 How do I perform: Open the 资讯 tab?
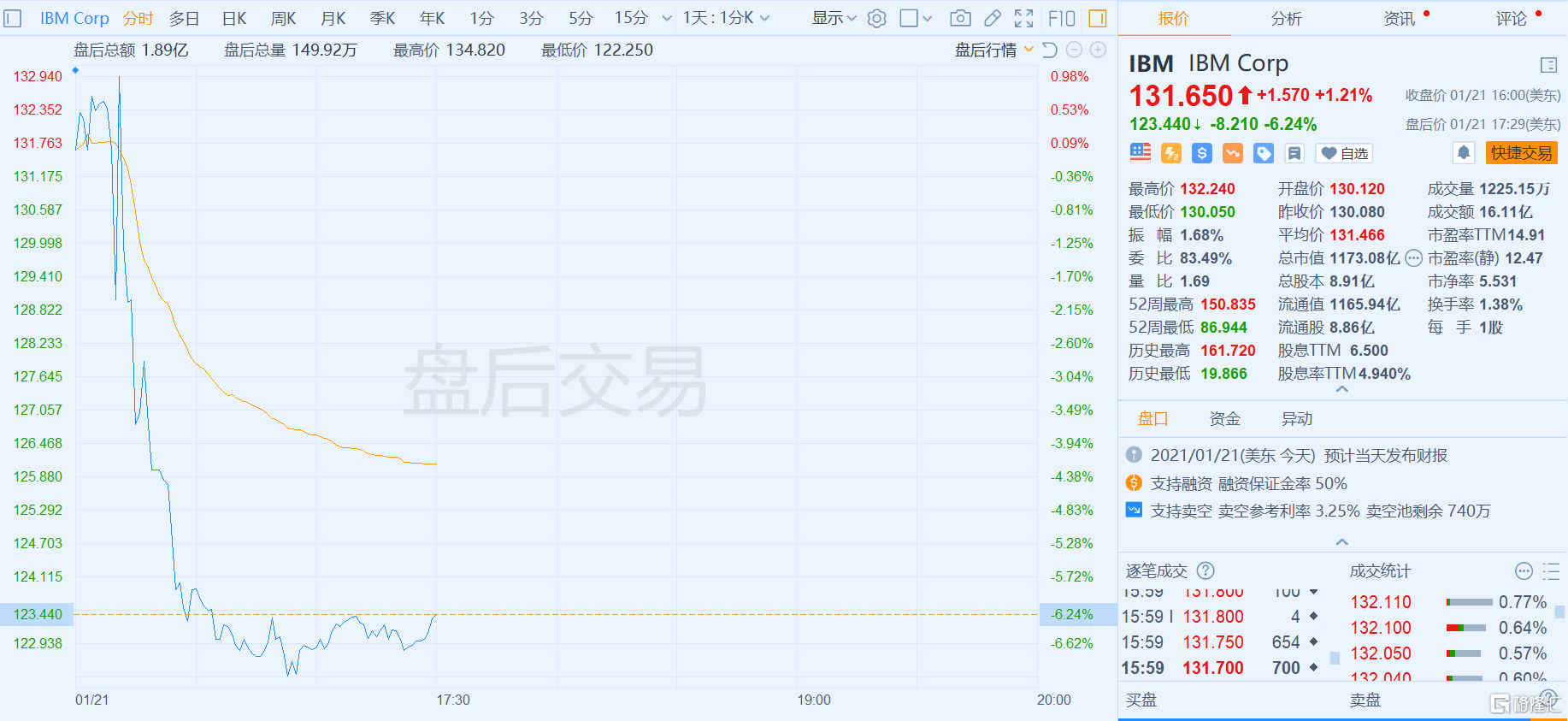1400,18
